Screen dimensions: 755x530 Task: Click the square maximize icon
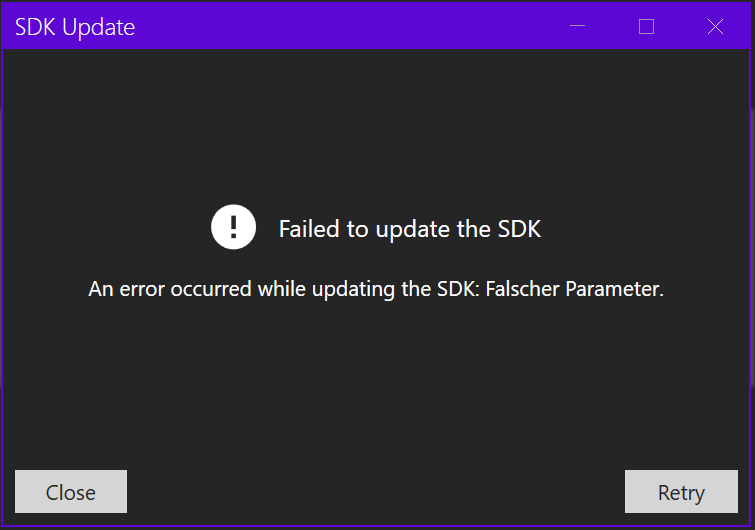point(646,27)
